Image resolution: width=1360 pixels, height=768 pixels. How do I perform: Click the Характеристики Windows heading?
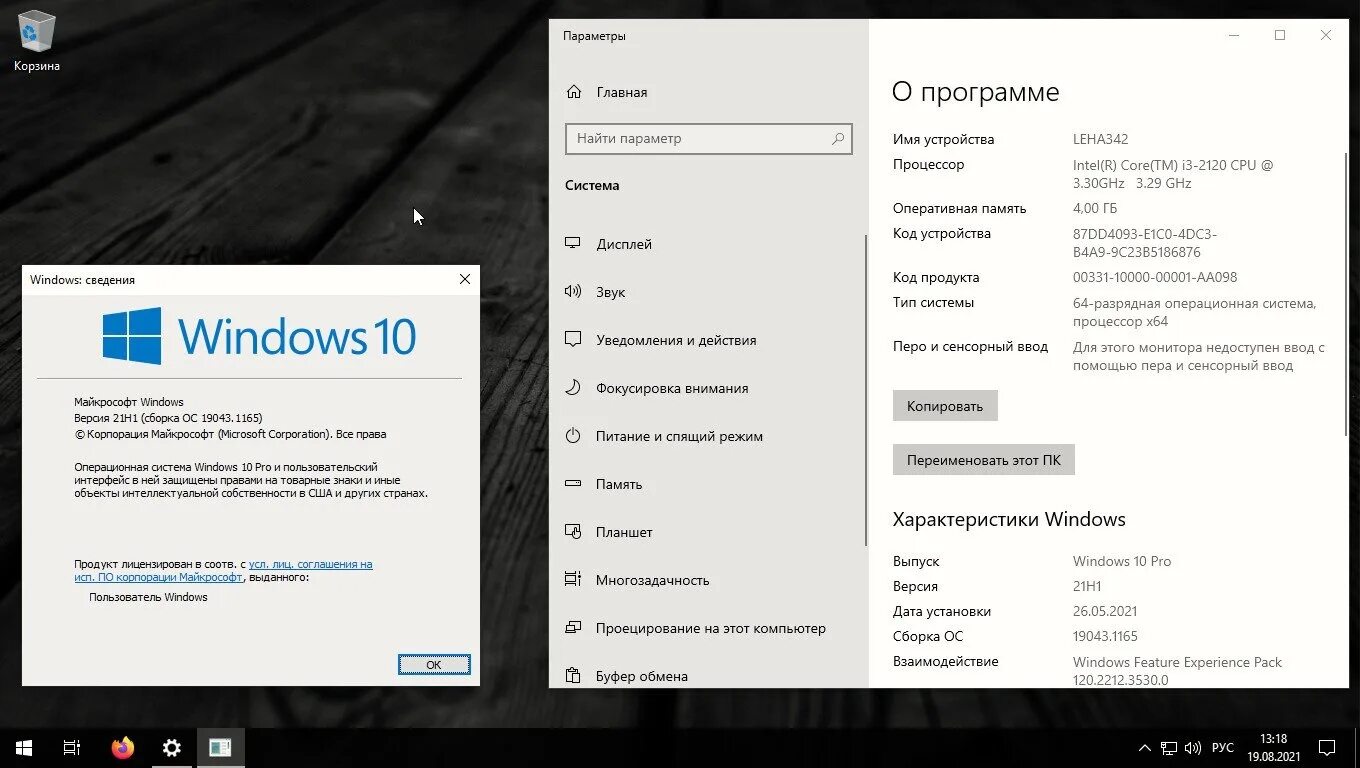click(1009, 519)
